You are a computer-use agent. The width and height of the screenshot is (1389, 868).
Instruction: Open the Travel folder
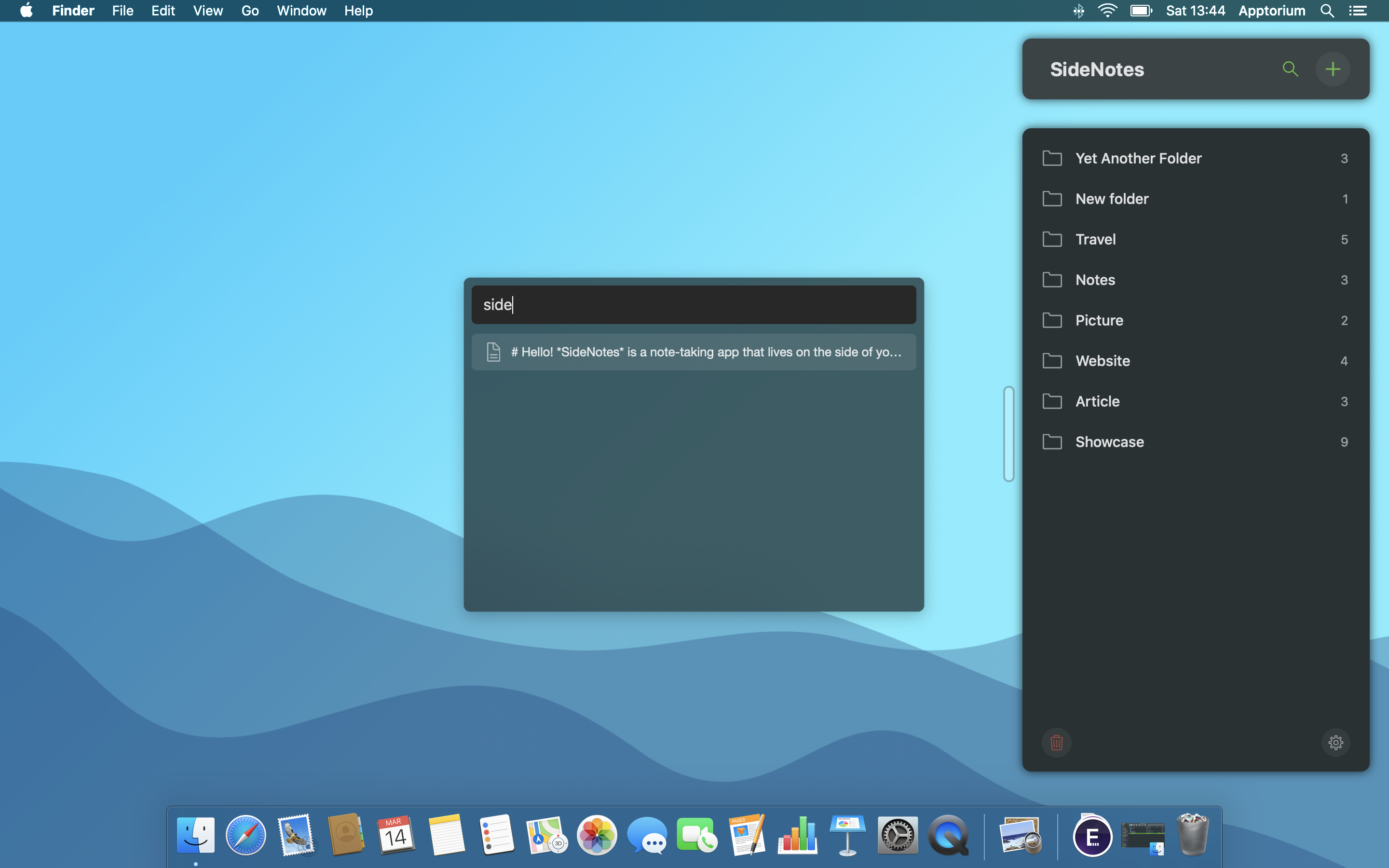(1095, 239)
